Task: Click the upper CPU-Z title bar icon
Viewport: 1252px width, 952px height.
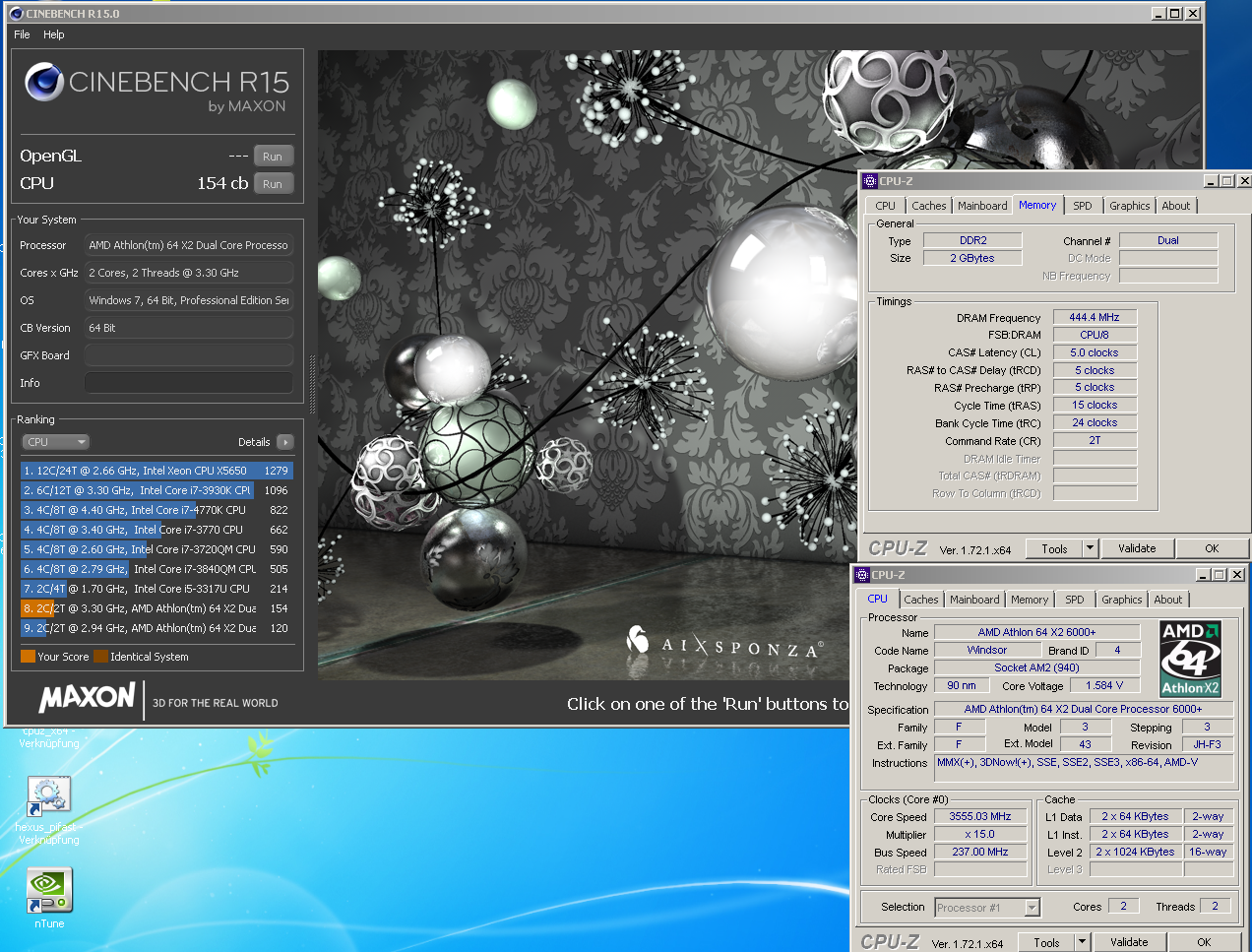Action: click(x=869, y=181)
